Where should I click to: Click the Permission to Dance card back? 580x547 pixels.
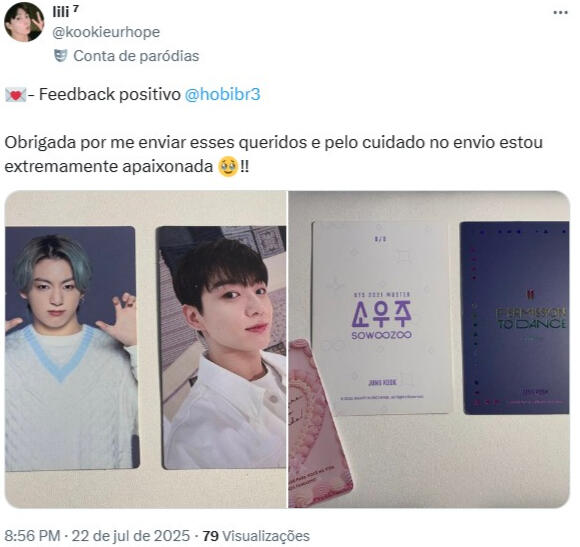tap(515, 317)
